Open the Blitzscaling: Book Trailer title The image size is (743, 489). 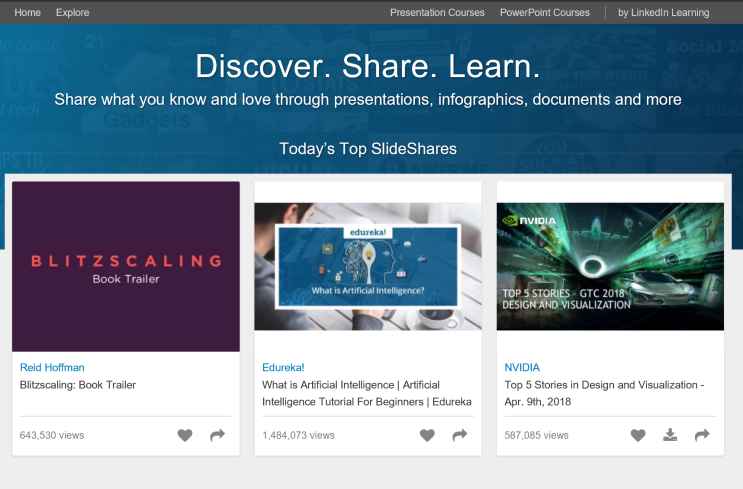pyautogui.click(x=78, y=385)
